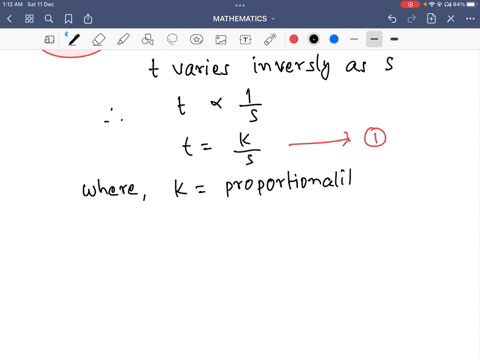Image resolution: width=480 pixels, height=360 pixels.
Task: Select the Laser pointer tool
Action: coord(270,39)
